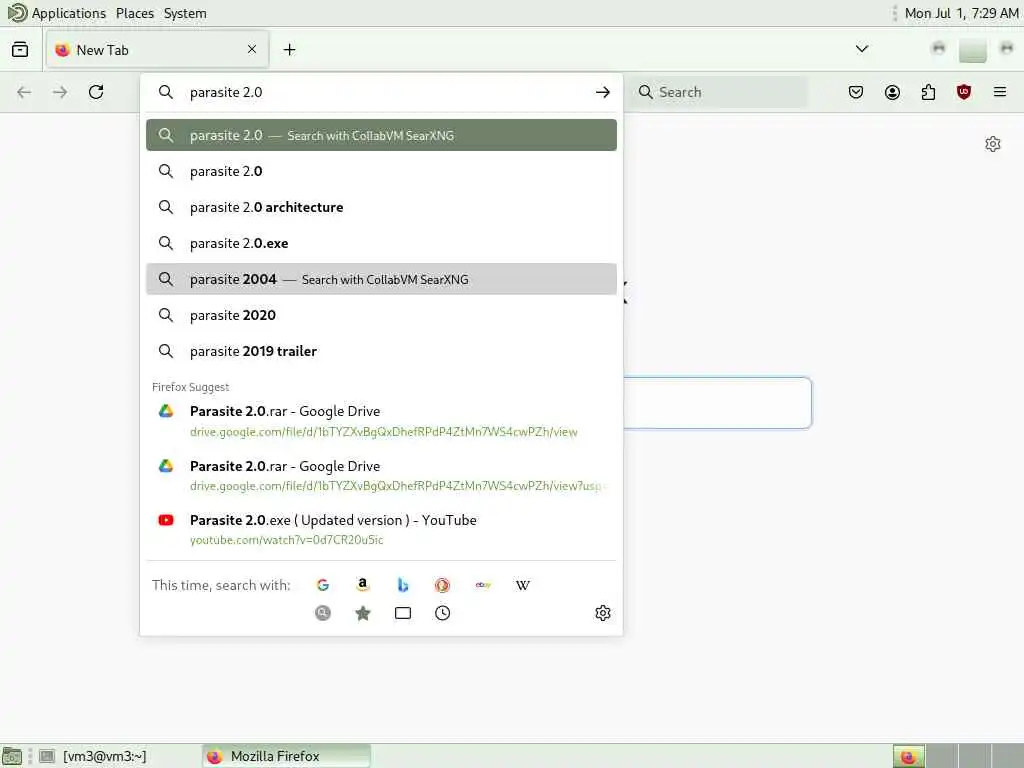Click the Firefox View icon
Viewport: 1024px width, 768px height.
(20, 50)
